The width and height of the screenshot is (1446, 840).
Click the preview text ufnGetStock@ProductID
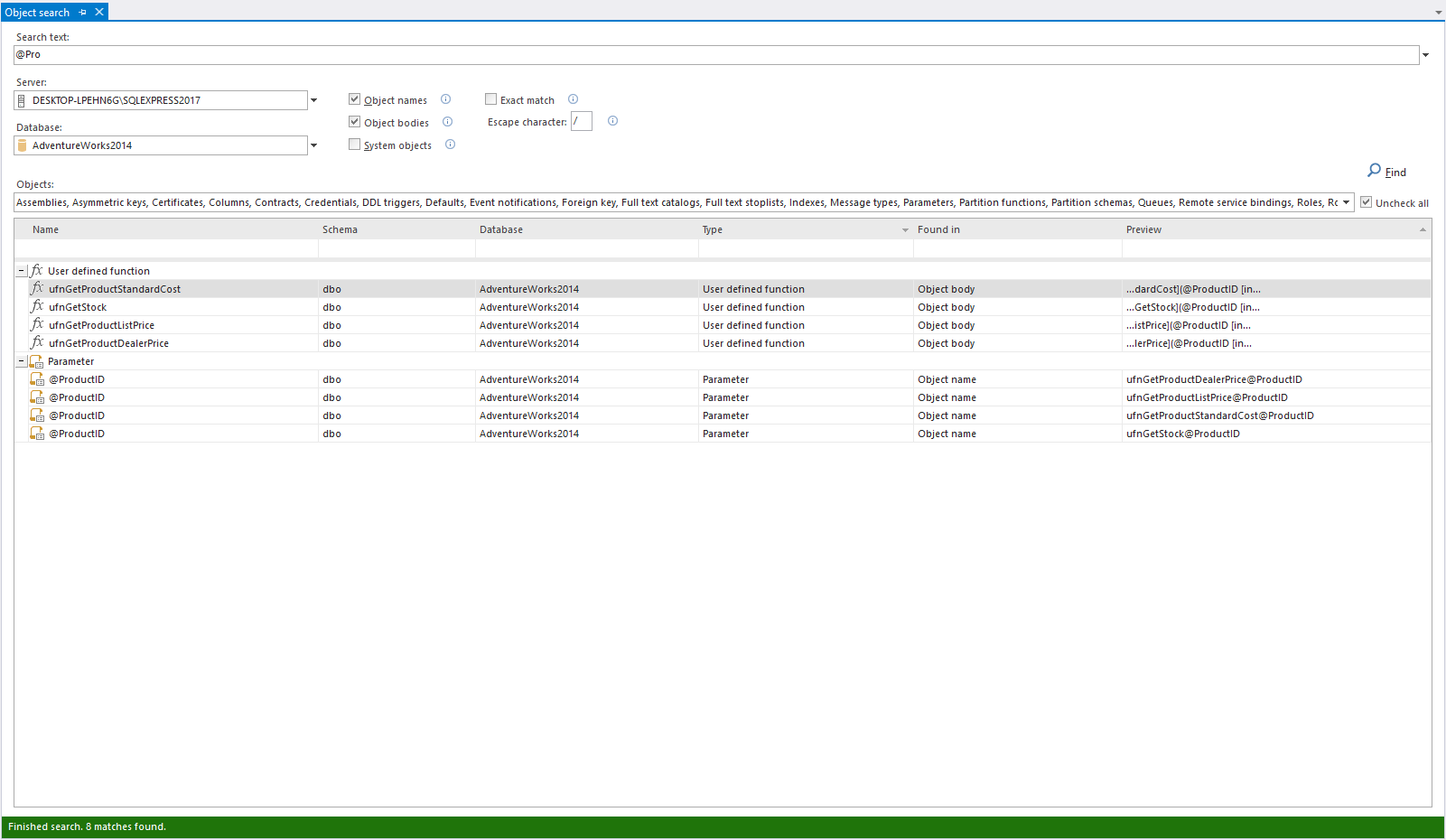(1183, 434)
